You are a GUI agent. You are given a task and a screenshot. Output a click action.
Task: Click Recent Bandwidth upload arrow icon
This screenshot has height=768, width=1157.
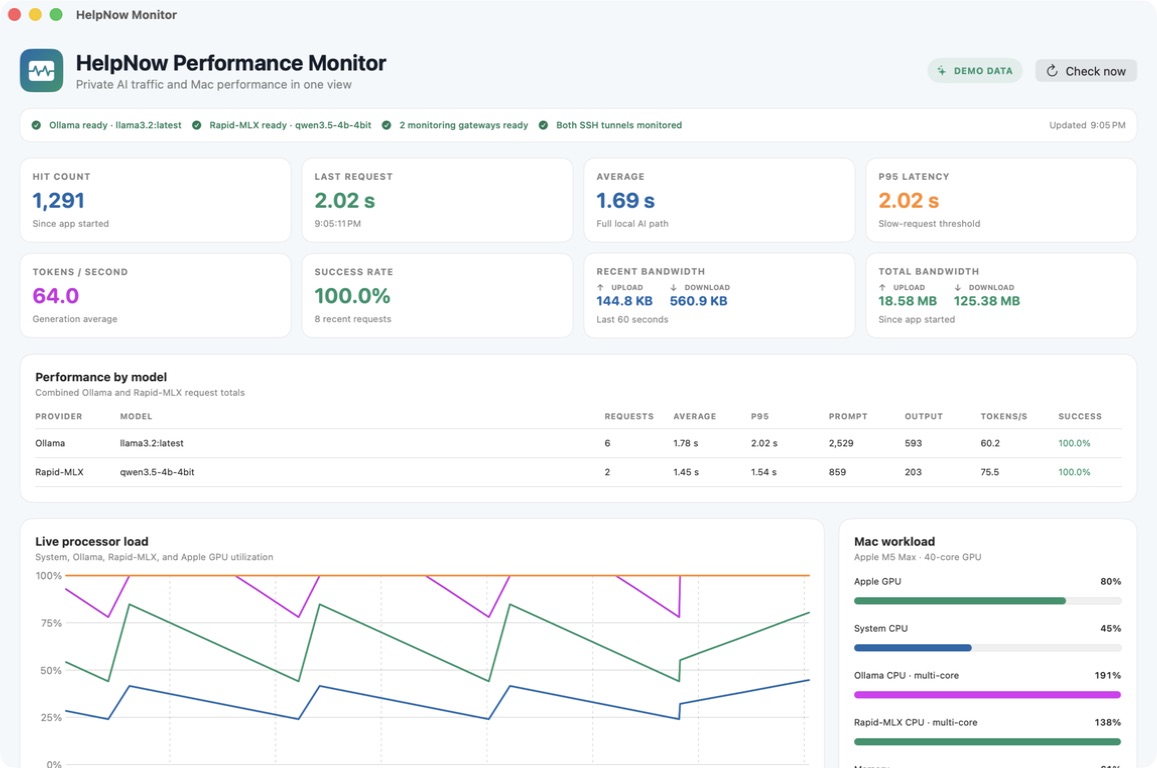click(600, 288)
